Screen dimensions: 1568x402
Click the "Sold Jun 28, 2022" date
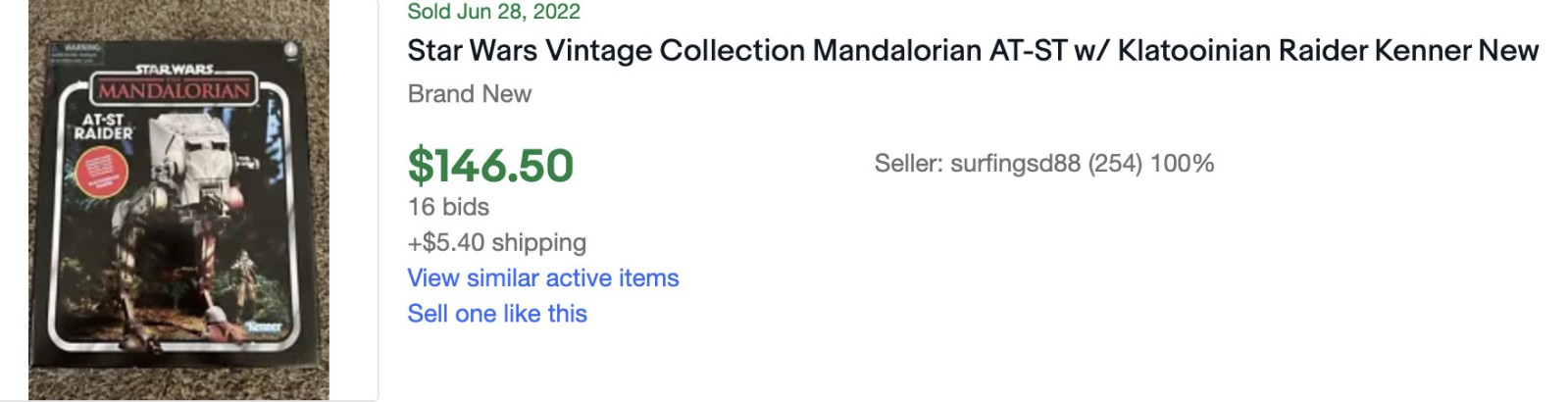(493, 12)
